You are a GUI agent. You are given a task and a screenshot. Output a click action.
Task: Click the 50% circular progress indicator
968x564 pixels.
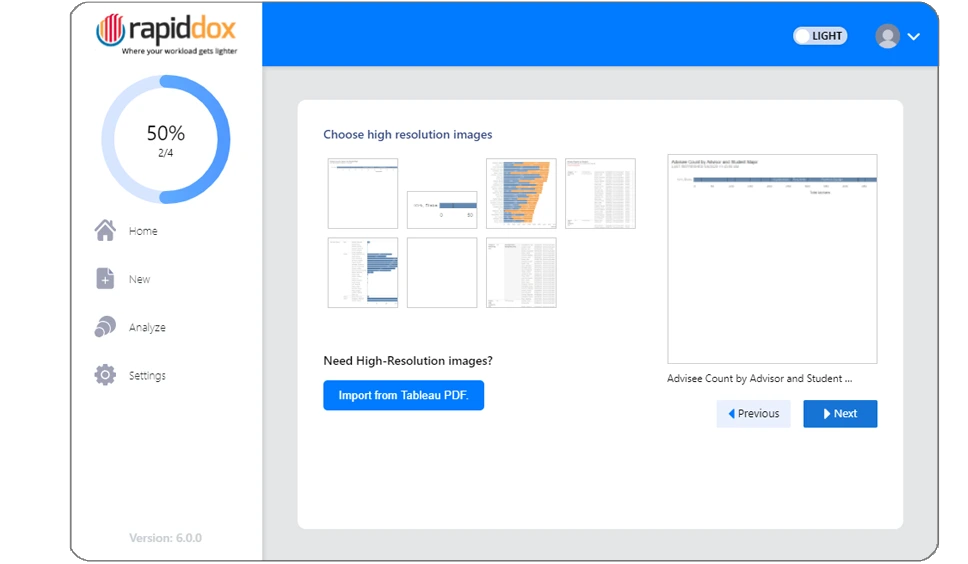click(x=165, y=139)
